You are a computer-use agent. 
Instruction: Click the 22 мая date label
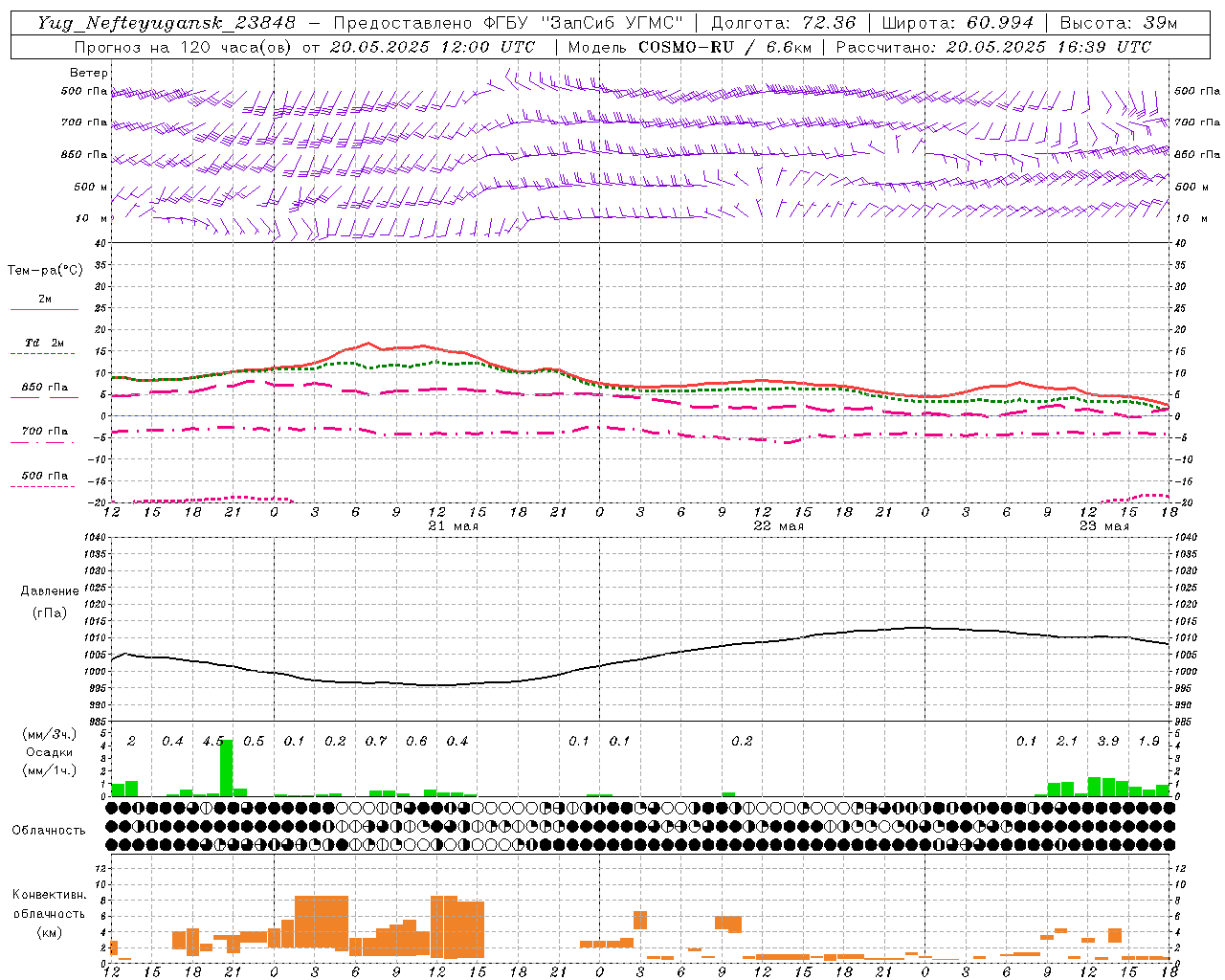pos(778,526)
